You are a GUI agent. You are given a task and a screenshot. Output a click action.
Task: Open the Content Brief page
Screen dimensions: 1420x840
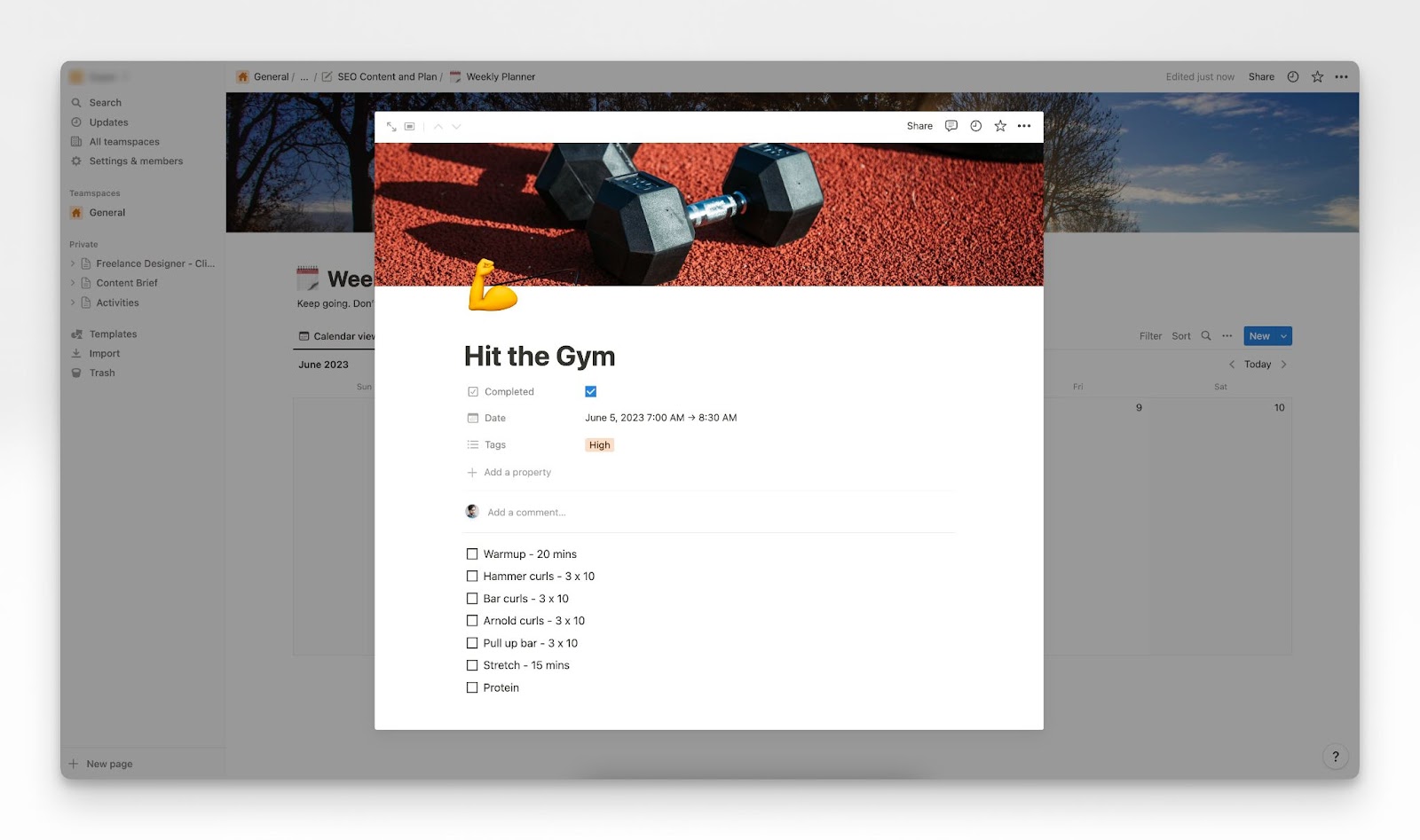(127, 283)
